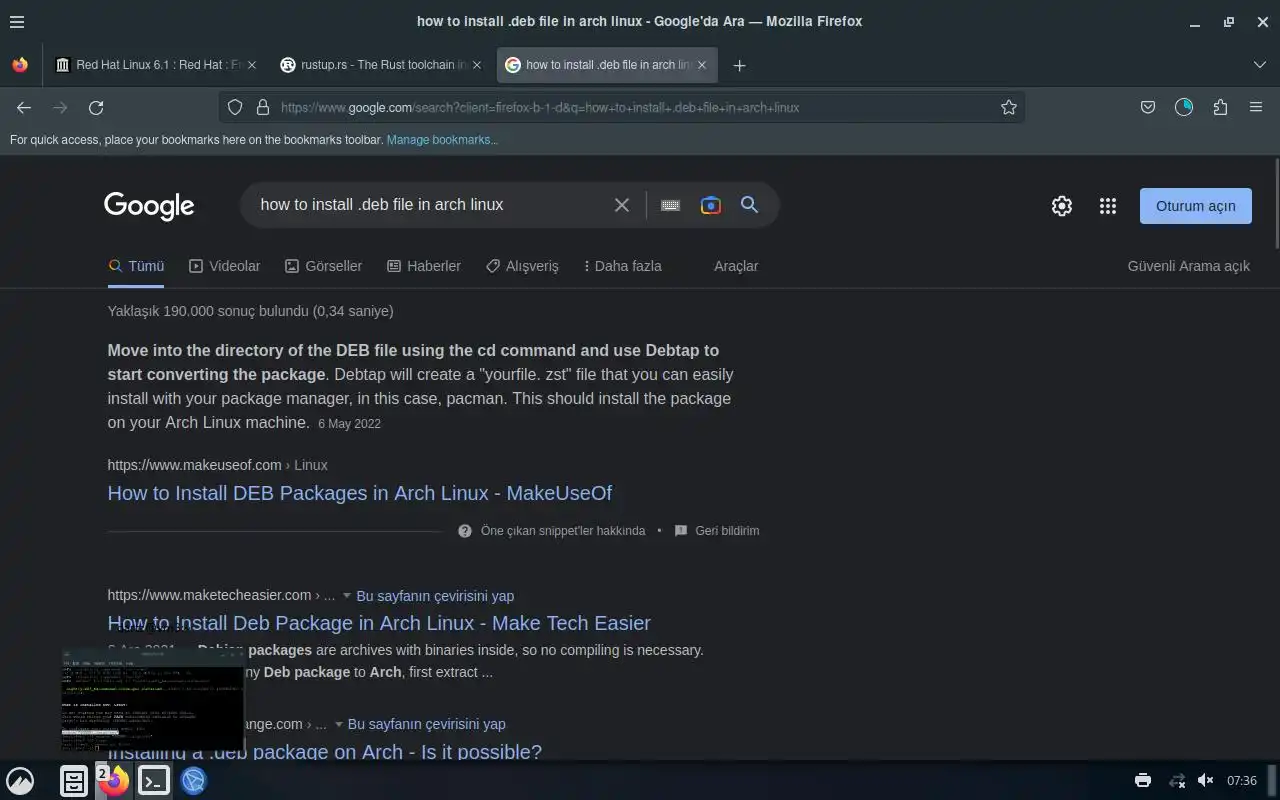1280x800 pixels.
Task: Expand the Daha fazla menu
Action: (x=623, y=266)
